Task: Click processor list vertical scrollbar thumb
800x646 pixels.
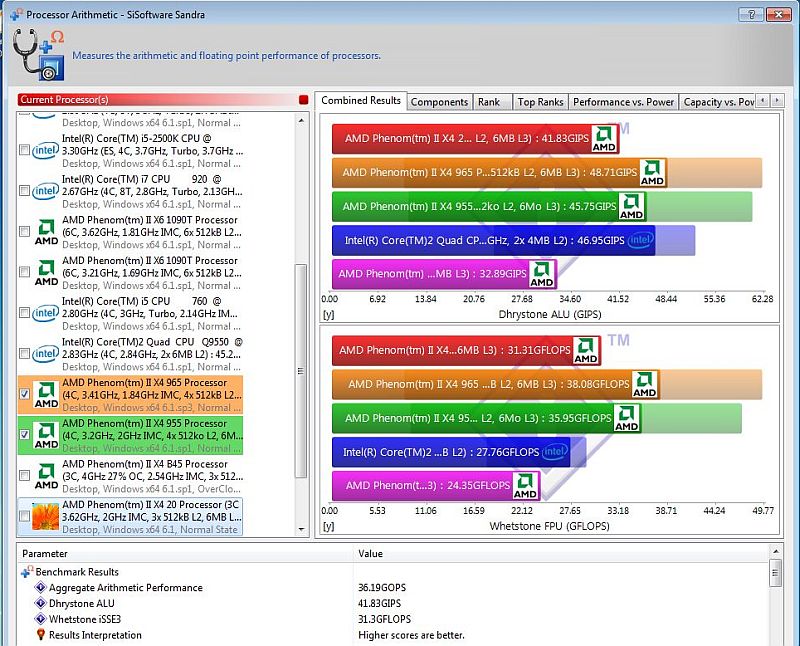Action: 301,370
